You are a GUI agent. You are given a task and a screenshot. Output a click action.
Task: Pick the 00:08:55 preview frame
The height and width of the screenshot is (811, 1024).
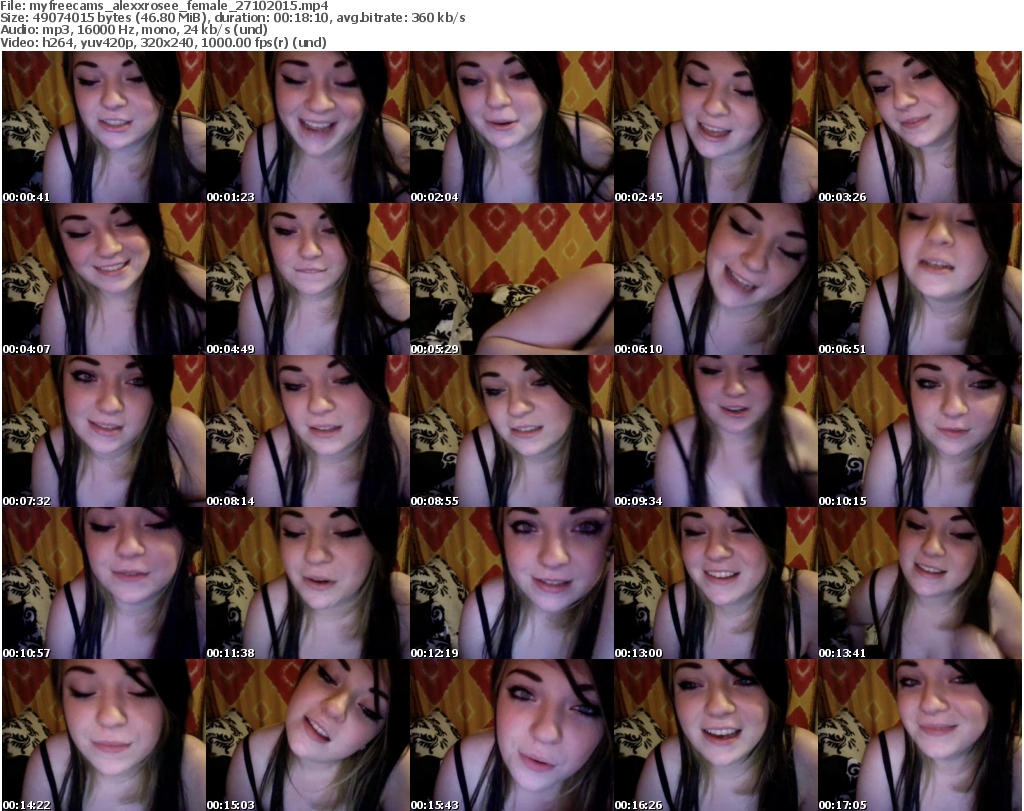coord(511,431)
